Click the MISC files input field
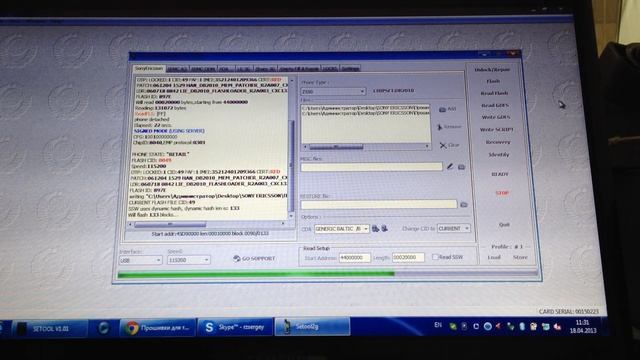This screenshot has width=640, height=360. click(371, 167)
